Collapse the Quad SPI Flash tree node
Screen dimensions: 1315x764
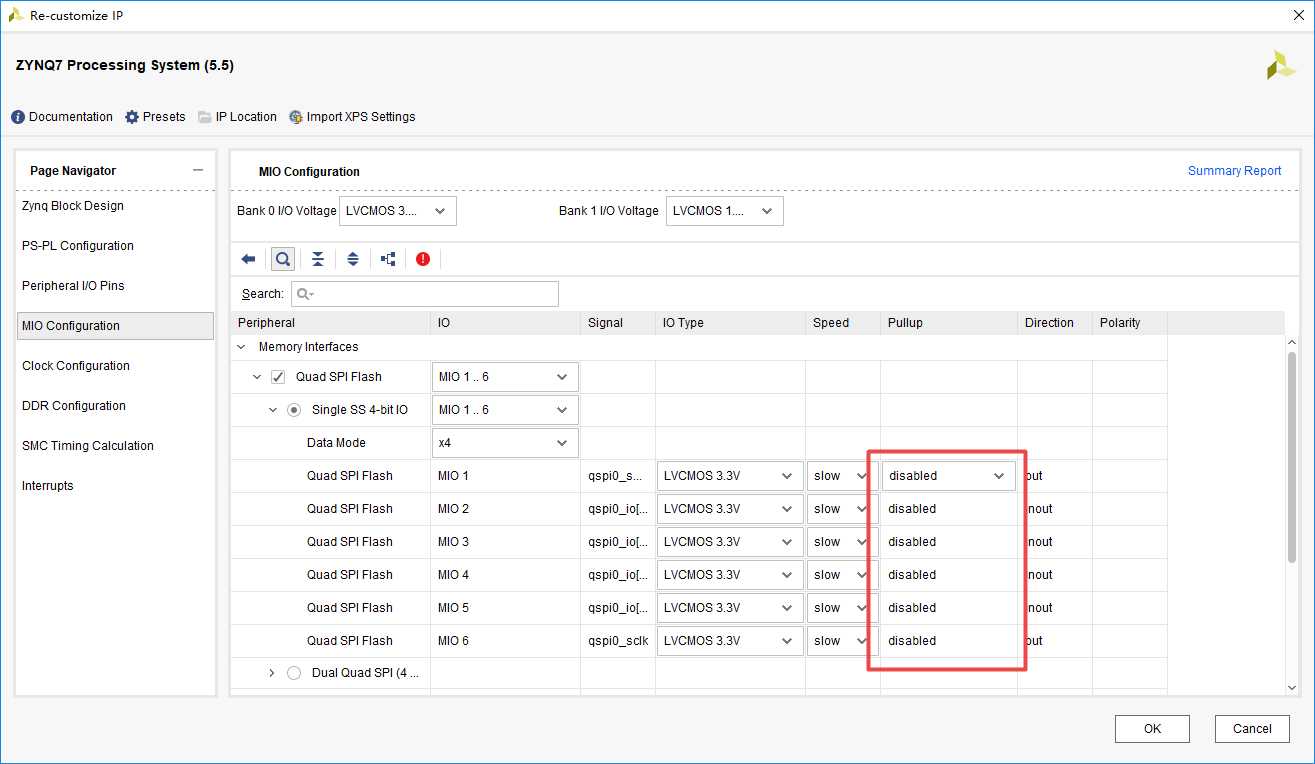tap(255, 377)
